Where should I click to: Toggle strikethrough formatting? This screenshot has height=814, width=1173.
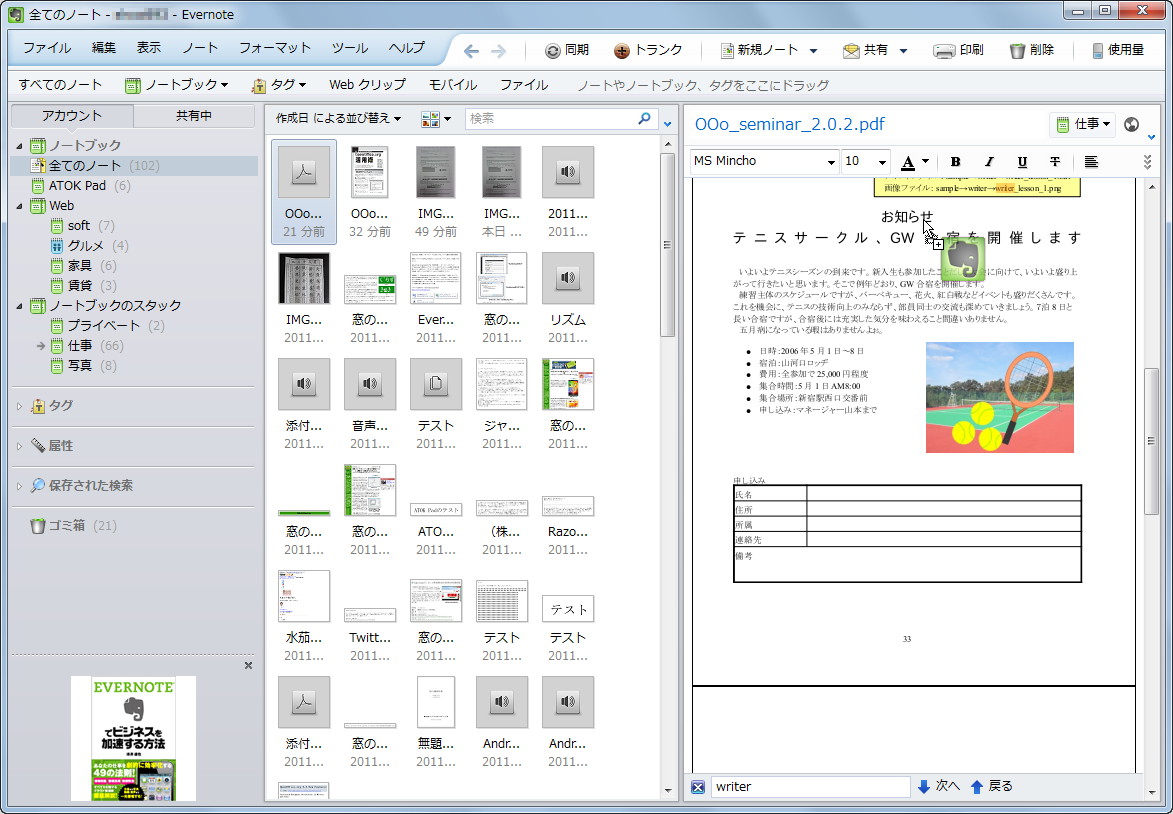click(x=1054, y=162)
